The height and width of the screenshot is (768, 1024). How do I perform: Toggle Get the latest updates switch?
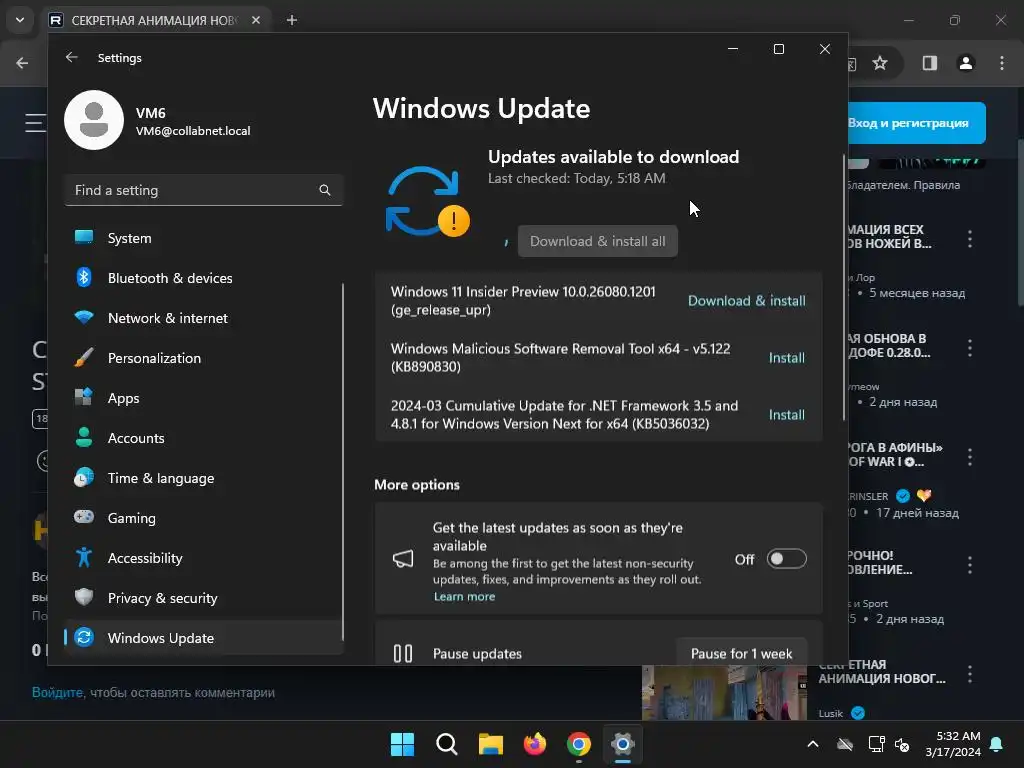[786, 559]
